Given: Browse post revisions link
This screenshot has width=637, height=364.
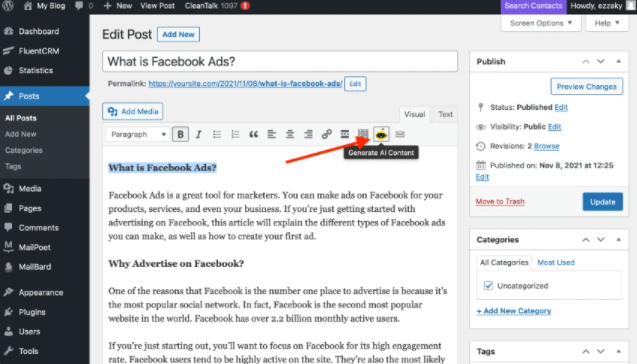Looking at the screenshot, I should pos(546,146).
